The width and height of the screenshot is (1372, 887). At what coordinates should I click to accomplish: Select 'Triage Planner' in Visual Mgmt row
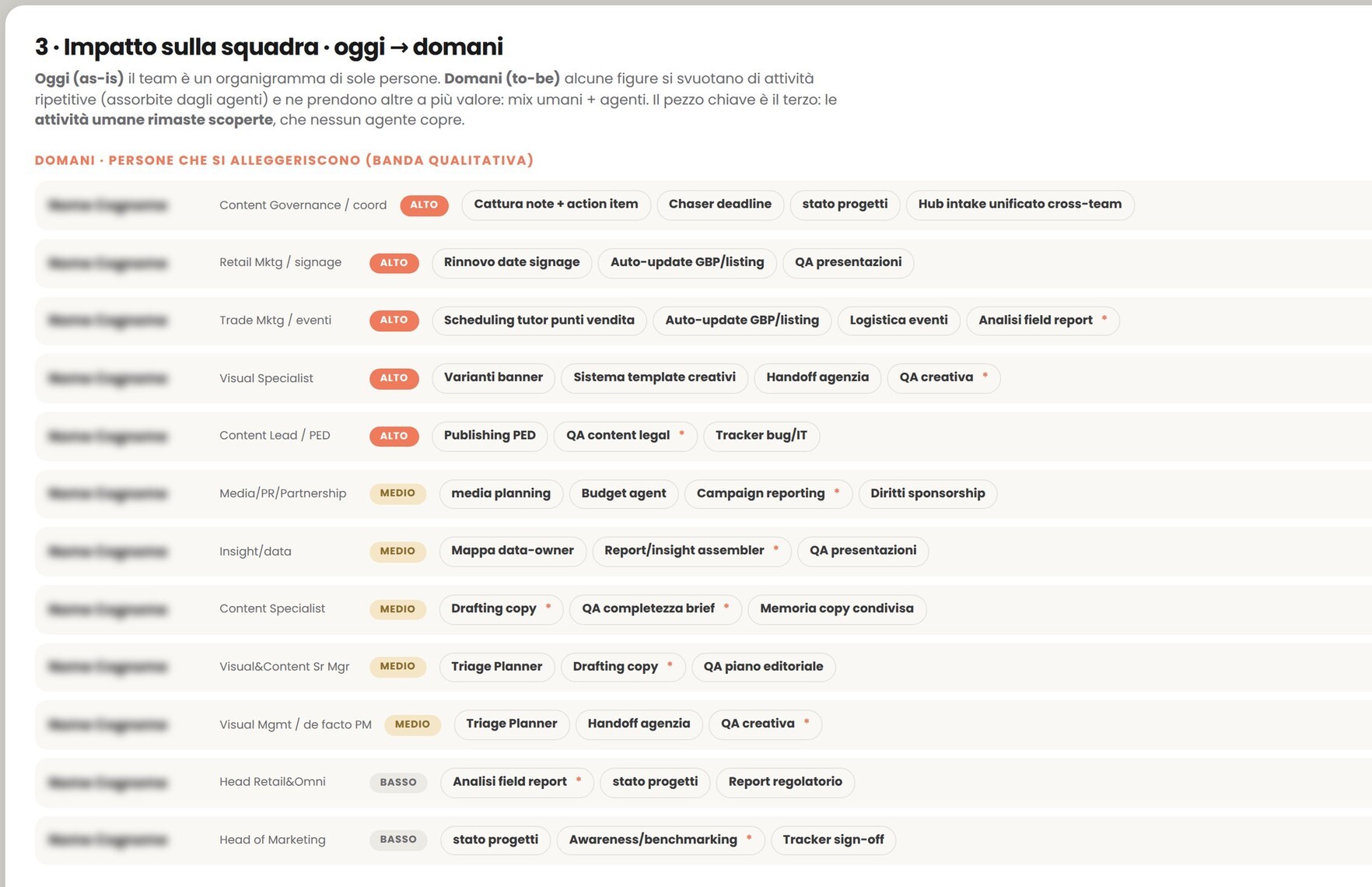pos(512,724)
